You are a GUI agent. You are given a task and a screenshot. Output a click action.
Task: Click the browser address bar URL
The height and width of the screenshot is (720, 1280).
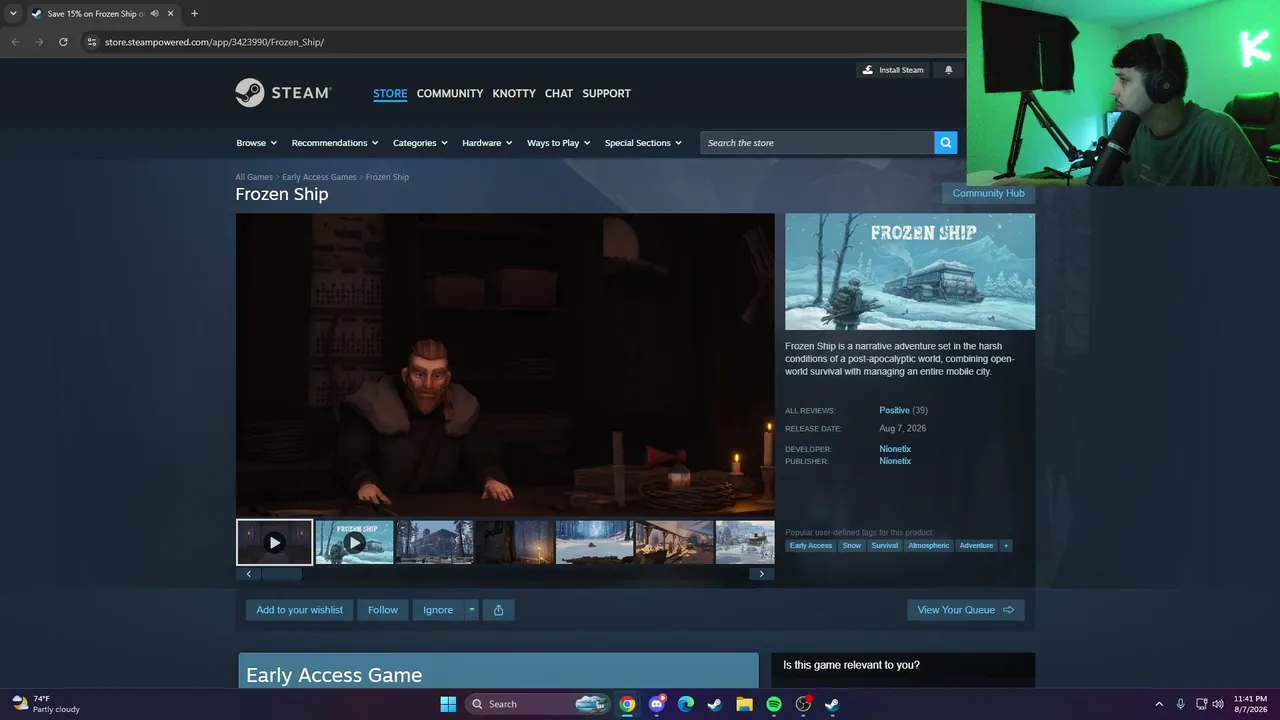pos(215,42)
